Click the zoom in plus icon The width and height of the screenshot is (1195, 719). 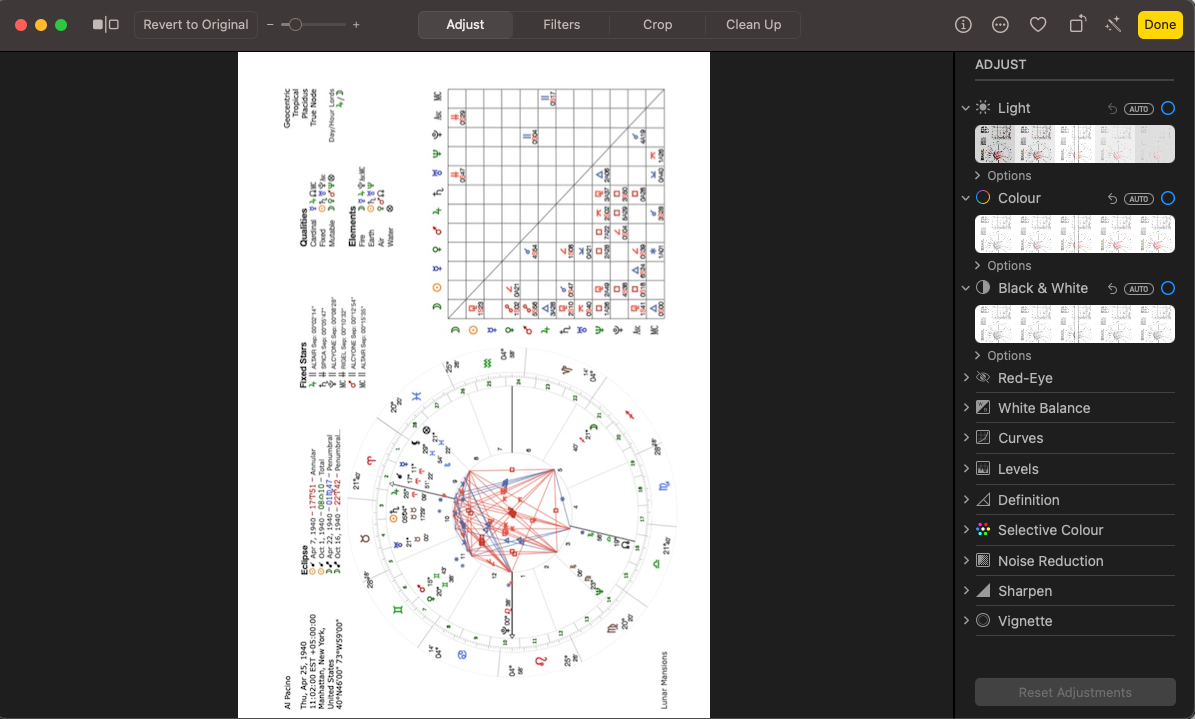[356, 25]
